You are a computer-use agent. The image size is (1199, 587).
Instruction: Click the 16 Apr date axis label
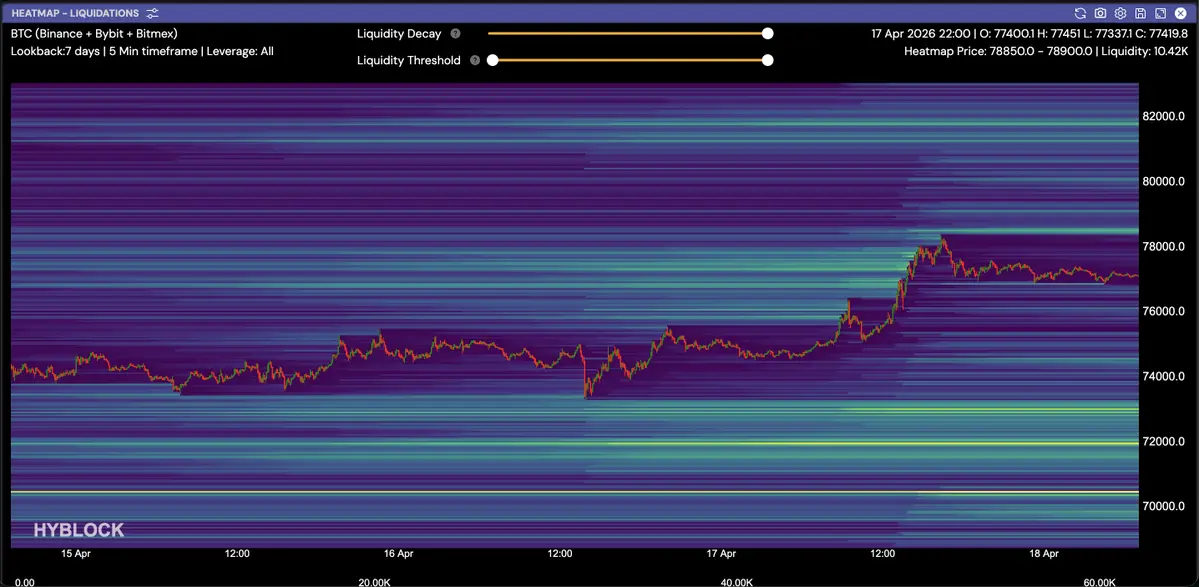click(x=398, y=553)
